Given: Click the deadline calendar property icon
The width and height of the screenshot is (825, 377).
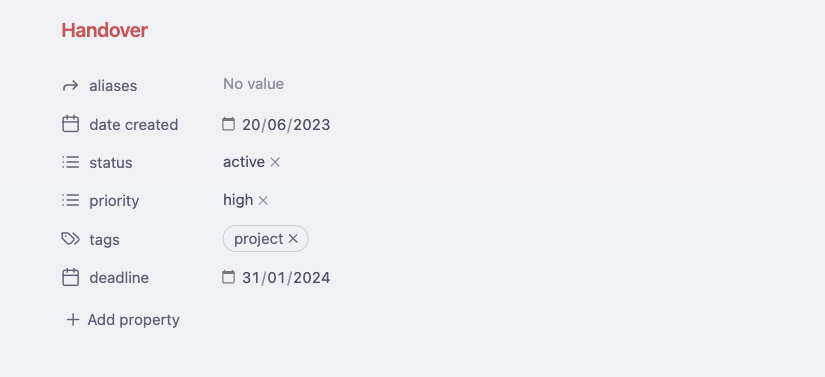Looking at the screenshot, I should pos(71,277).
